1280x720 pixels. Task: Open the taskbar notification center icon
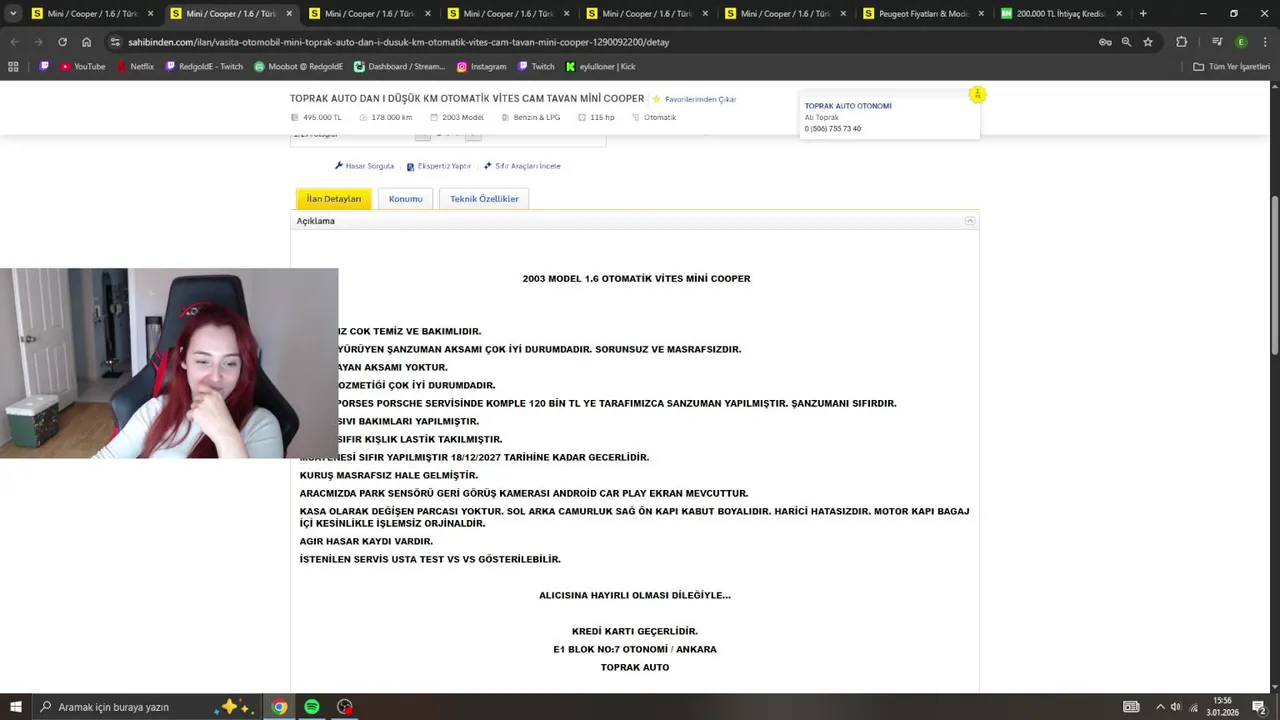tap(1259, 707)
